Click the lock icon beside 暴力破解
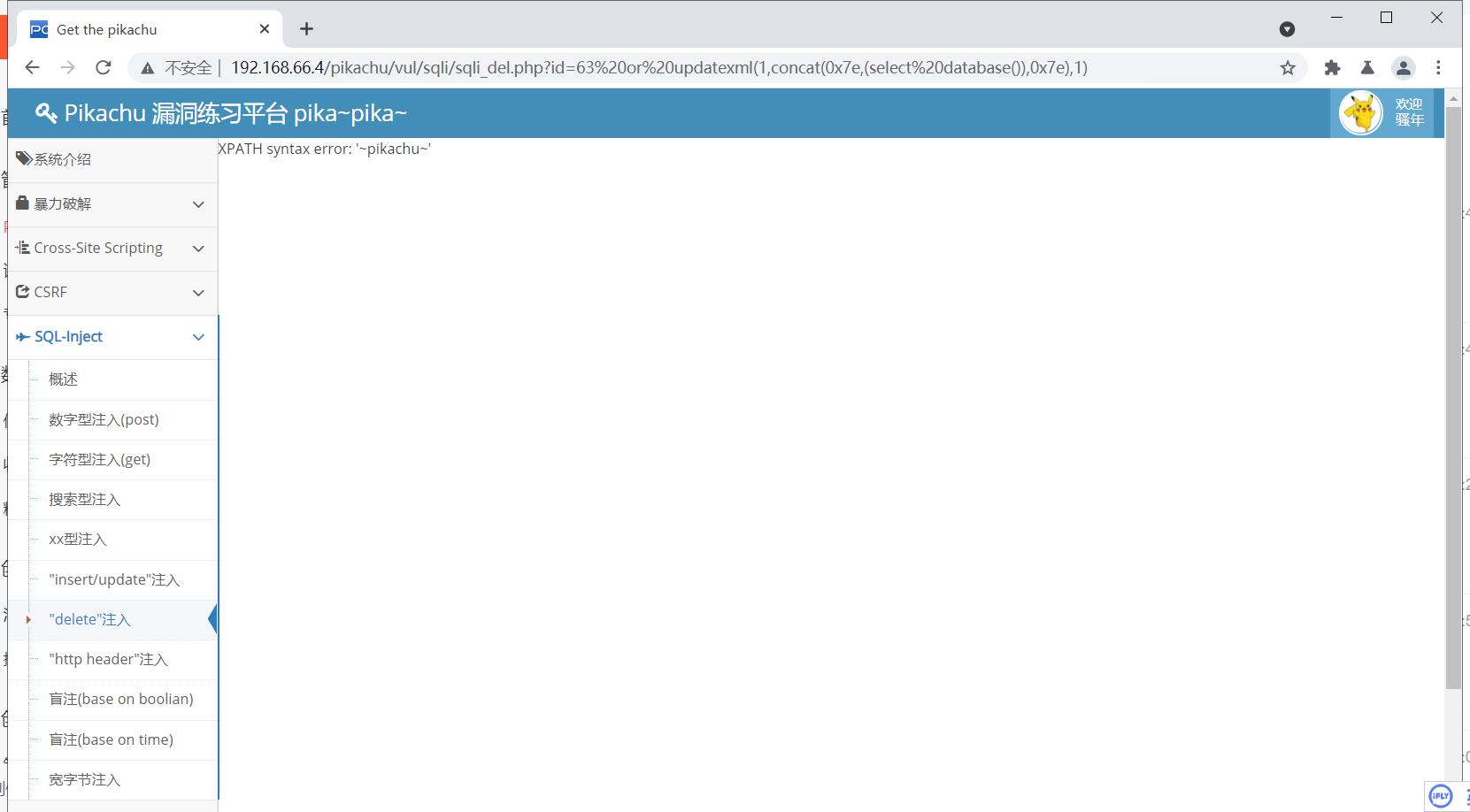Screen dimensions: 1470x812 [23, 203]
